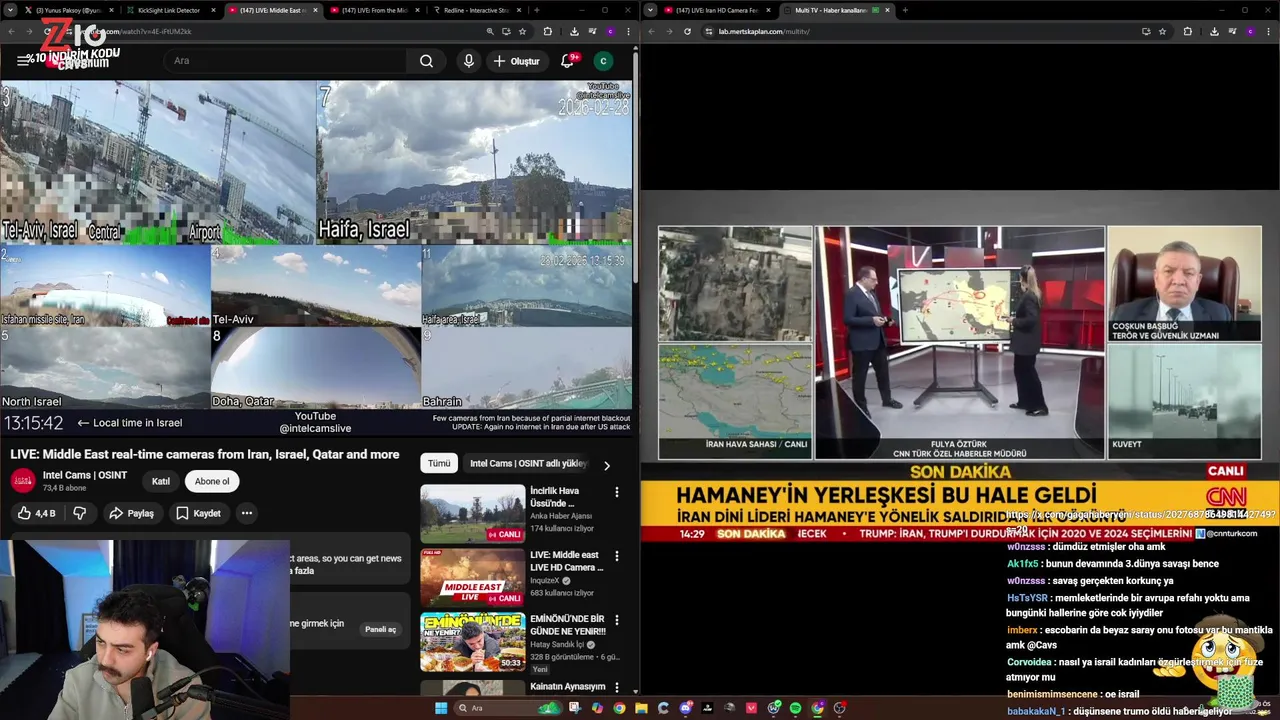Switch to the Yunus Paksoy X tab
This screenshot has width=1280, height=720.
click(x=69, y=10)
